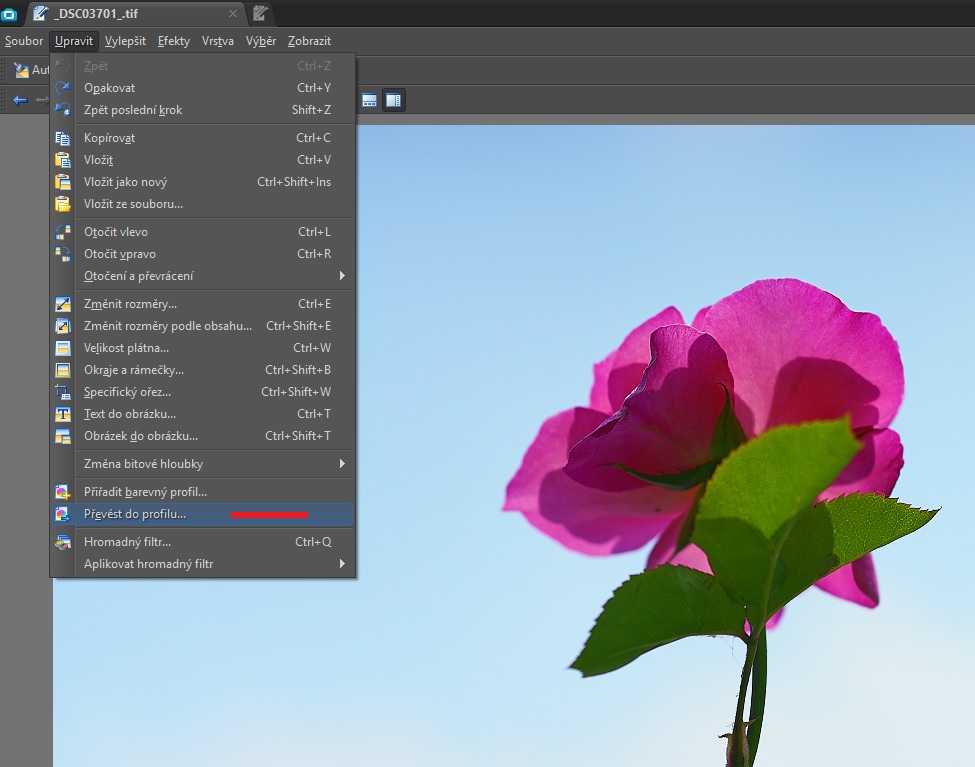Viewport: 975px width, 767px height.
Task: Close the _DSC03701_.tif tab
Action: click(233, 14)
